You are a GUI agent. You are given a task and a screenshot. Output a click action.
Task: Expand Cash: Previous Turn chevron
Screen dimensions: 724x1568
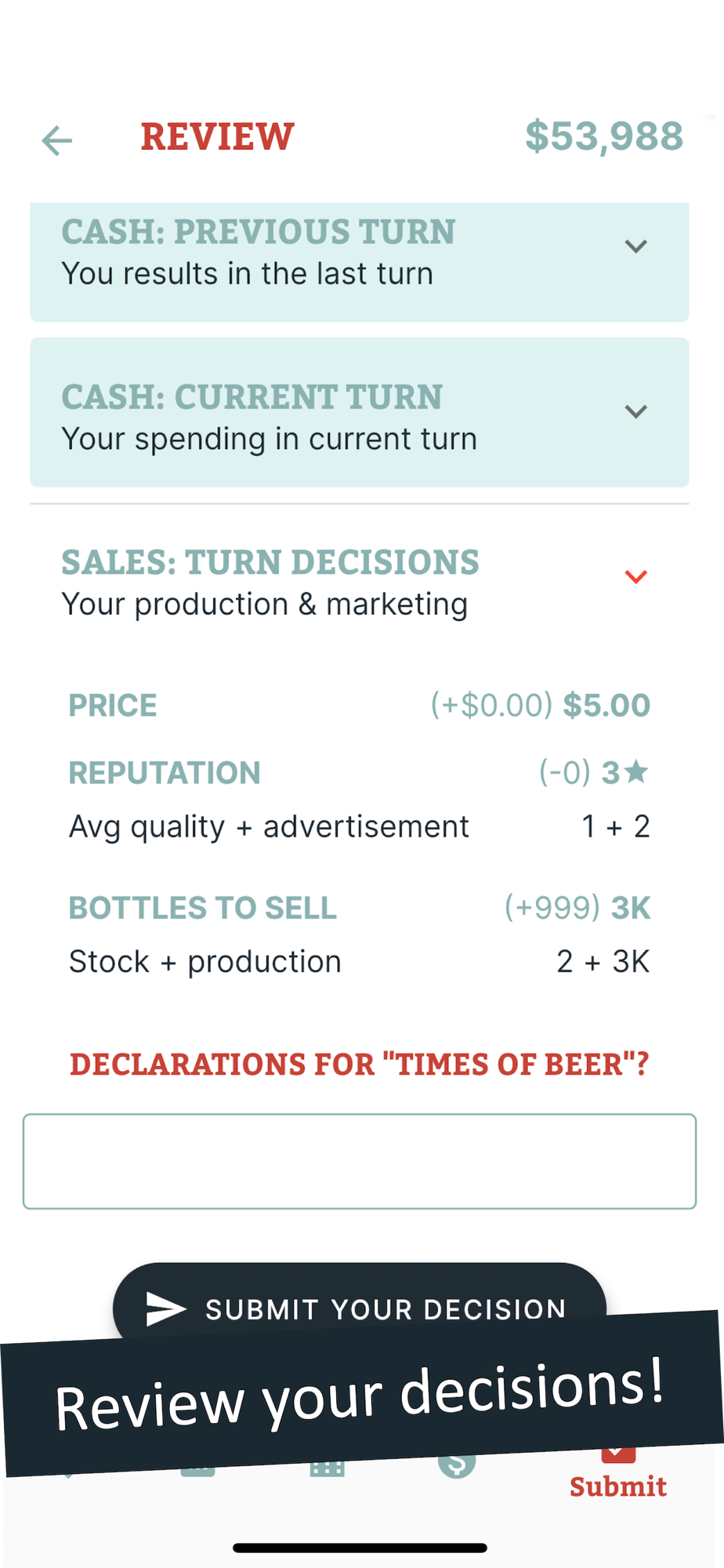coord(635,246)
